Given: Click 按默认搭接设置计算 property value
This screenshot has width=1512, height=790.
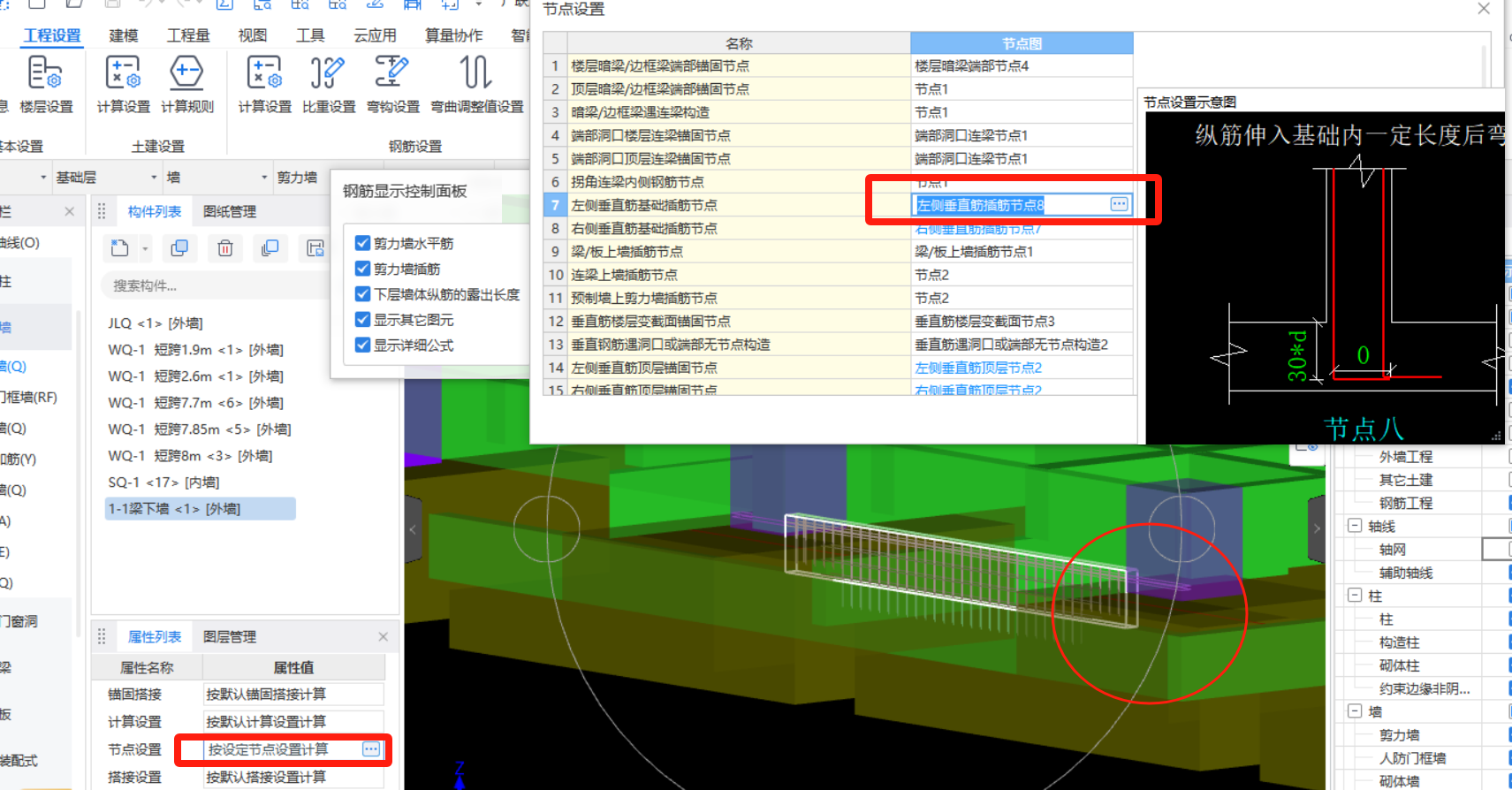Looking at the screenshot, I should [x=293, y=778].
